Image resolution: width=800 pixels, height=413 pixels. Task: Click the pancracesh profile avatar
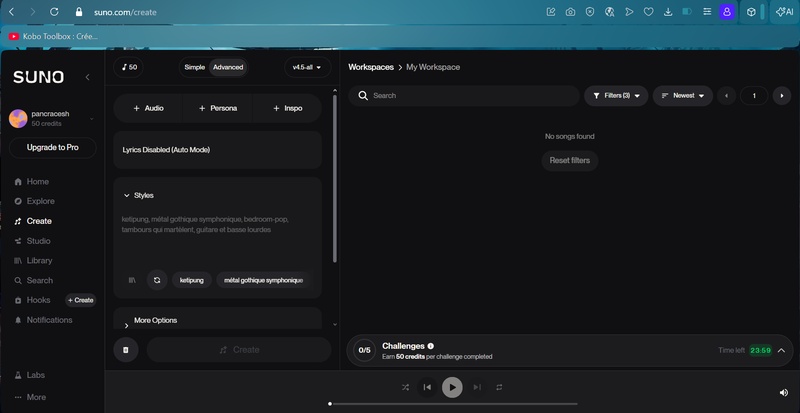[x=18, y=118]
